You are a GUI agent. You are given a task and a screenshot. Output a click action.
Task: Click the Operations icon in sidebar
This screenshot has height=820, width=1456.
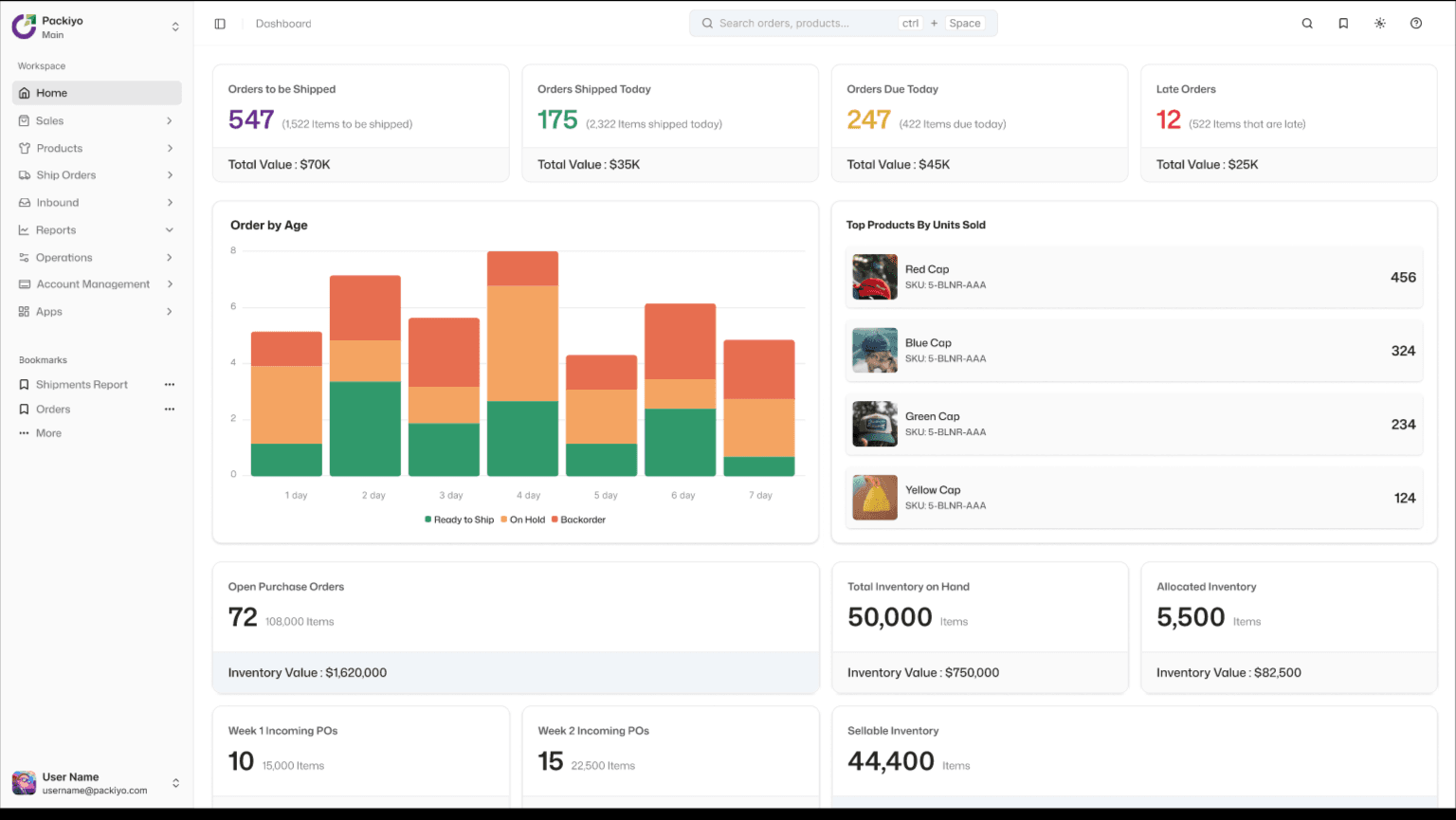point(25,258)
